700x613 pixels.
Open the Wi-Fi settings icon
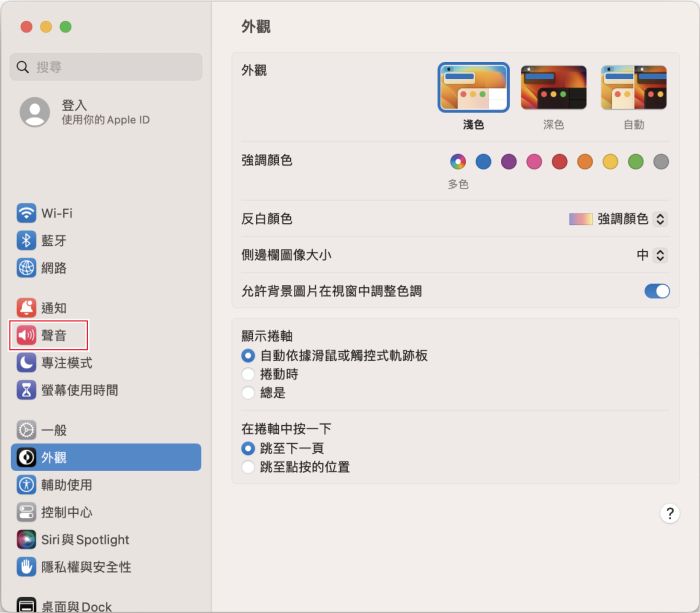pyautogui.click(x=26, y=213)
